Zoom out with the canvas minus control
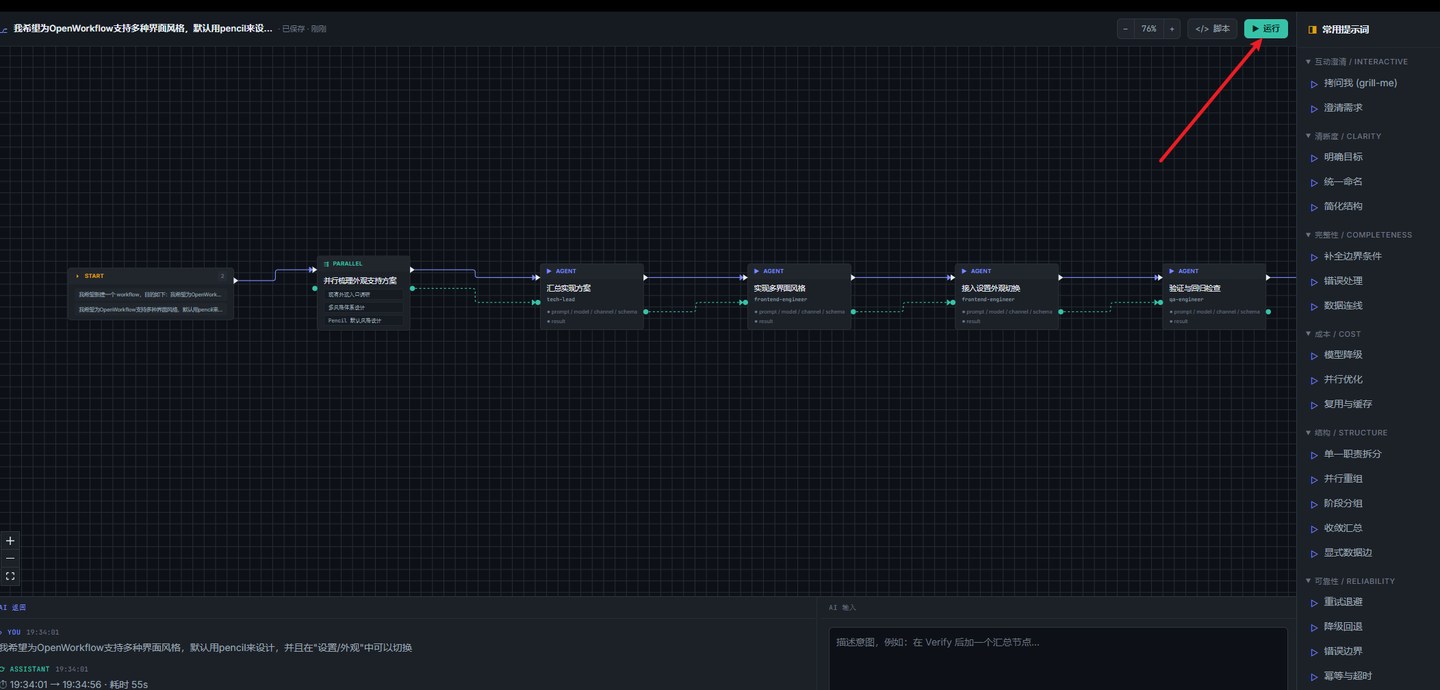1440x690 pixels. [10, 559]
